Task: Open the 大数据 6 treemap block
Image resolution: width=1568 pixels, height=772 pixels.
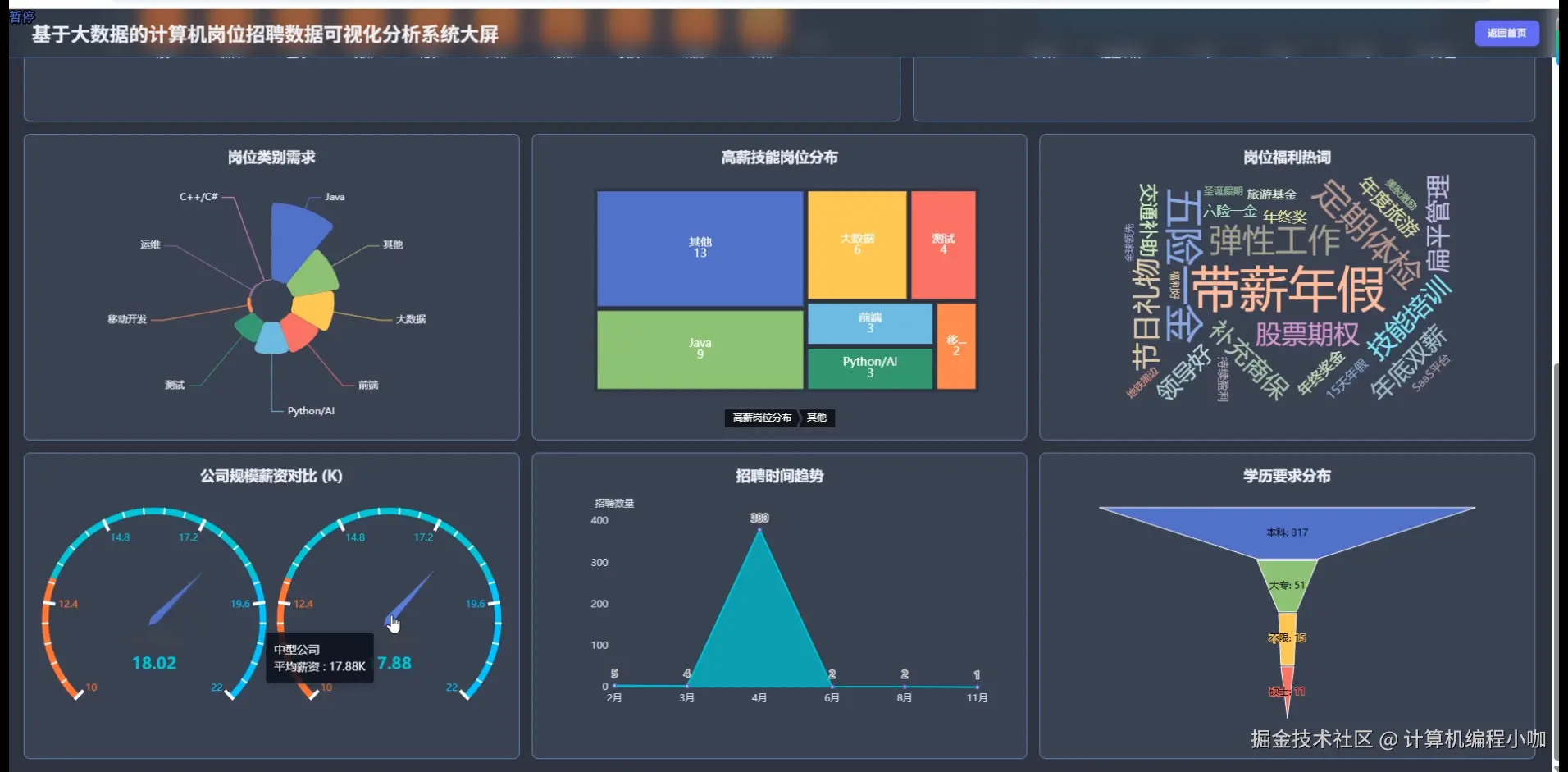Action: 857,244
